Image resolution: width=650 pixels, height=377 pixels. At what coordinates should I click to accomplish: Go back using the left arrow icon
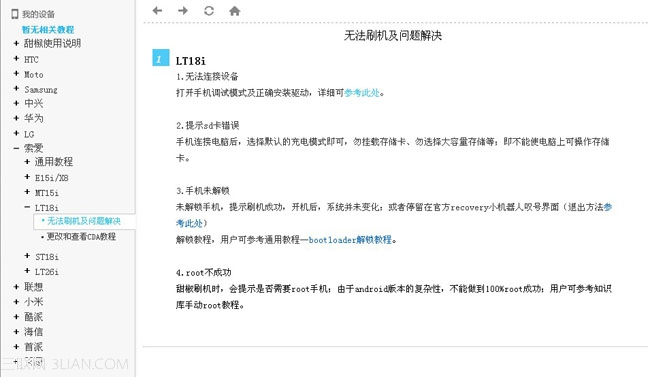pyautogui.click(x=158, y=11)
